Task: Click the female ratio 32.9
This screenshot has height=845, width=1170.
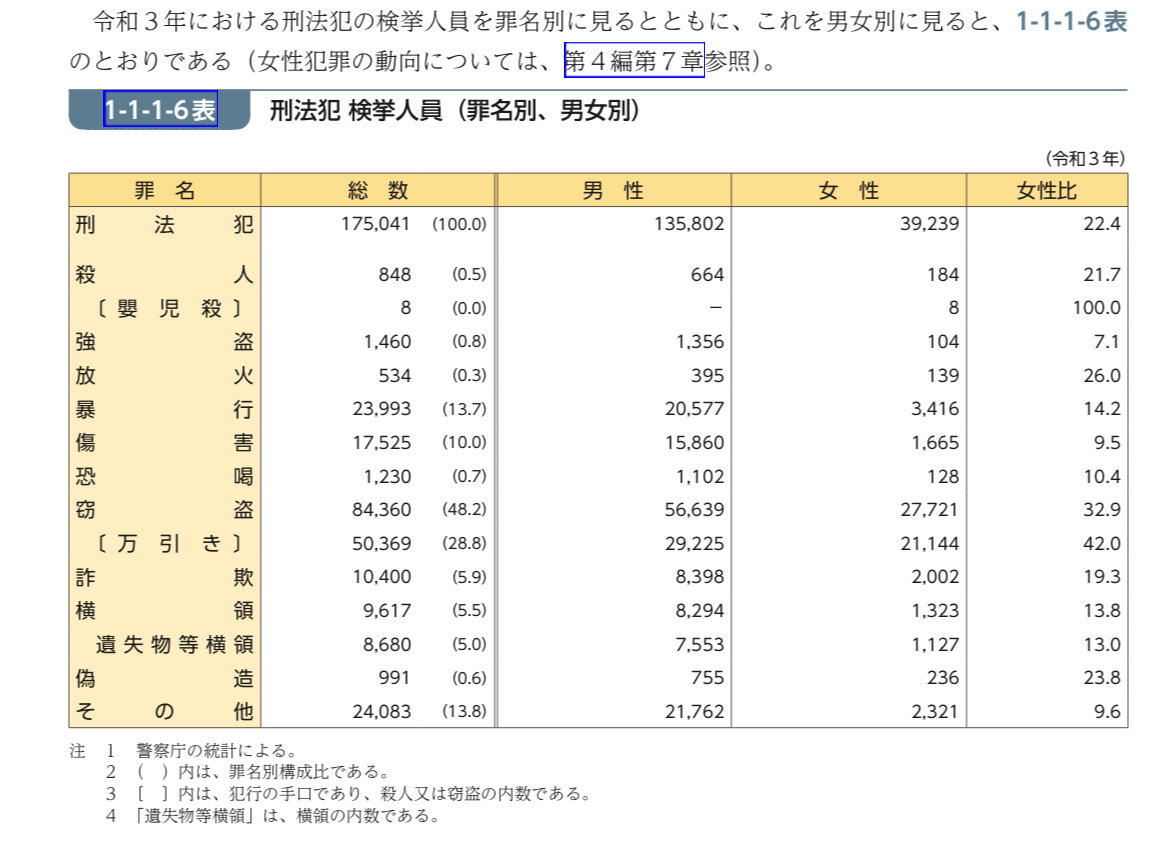Action: tap(1101, 510)
